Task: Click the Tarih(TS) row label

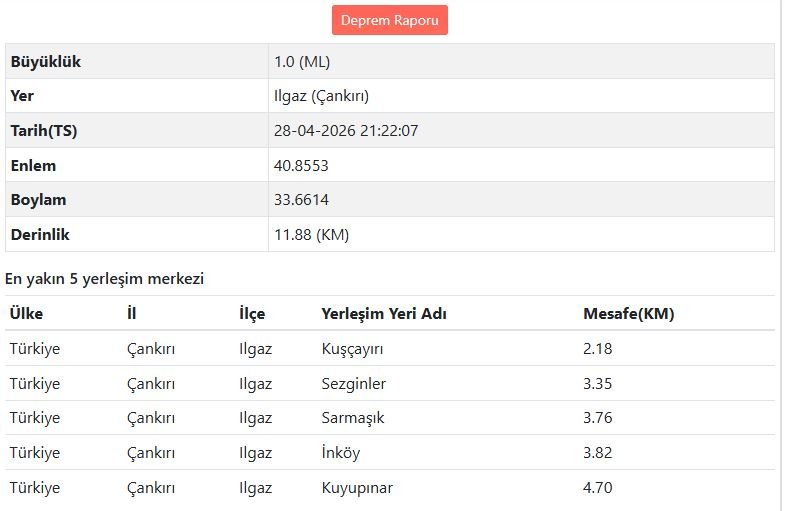Action: (x=43, y=131)
